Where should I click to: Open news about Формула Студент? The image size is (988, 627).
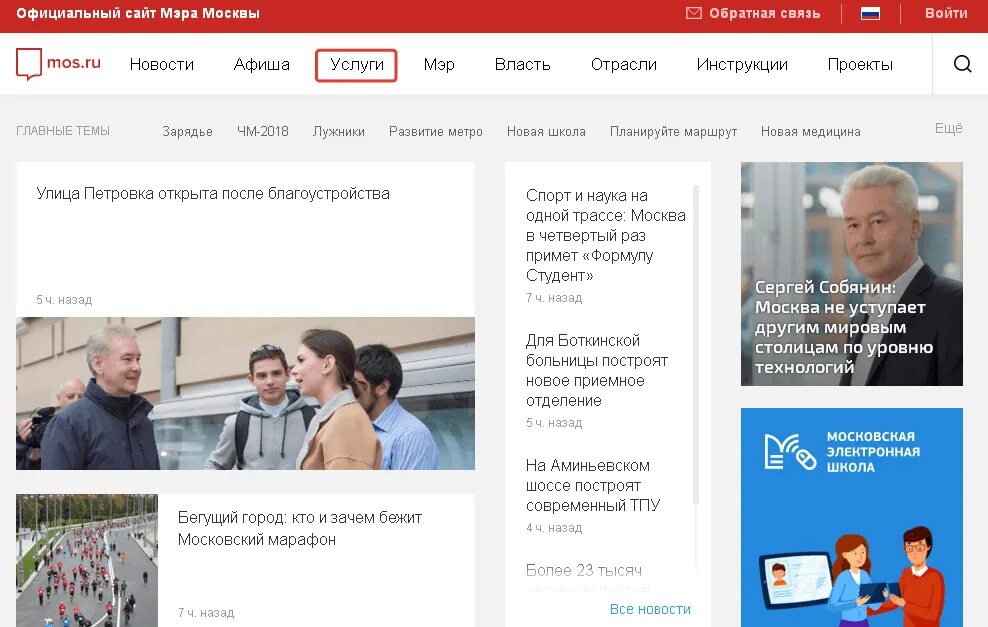click(606, 235)
